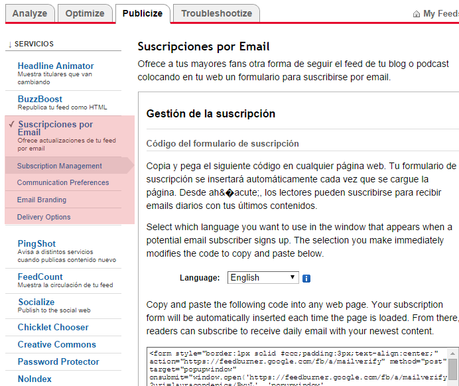The width and height of the screenshot is (459, 386).
Task: Click the Suscripciones por Email page title
Action: point(203,46)
